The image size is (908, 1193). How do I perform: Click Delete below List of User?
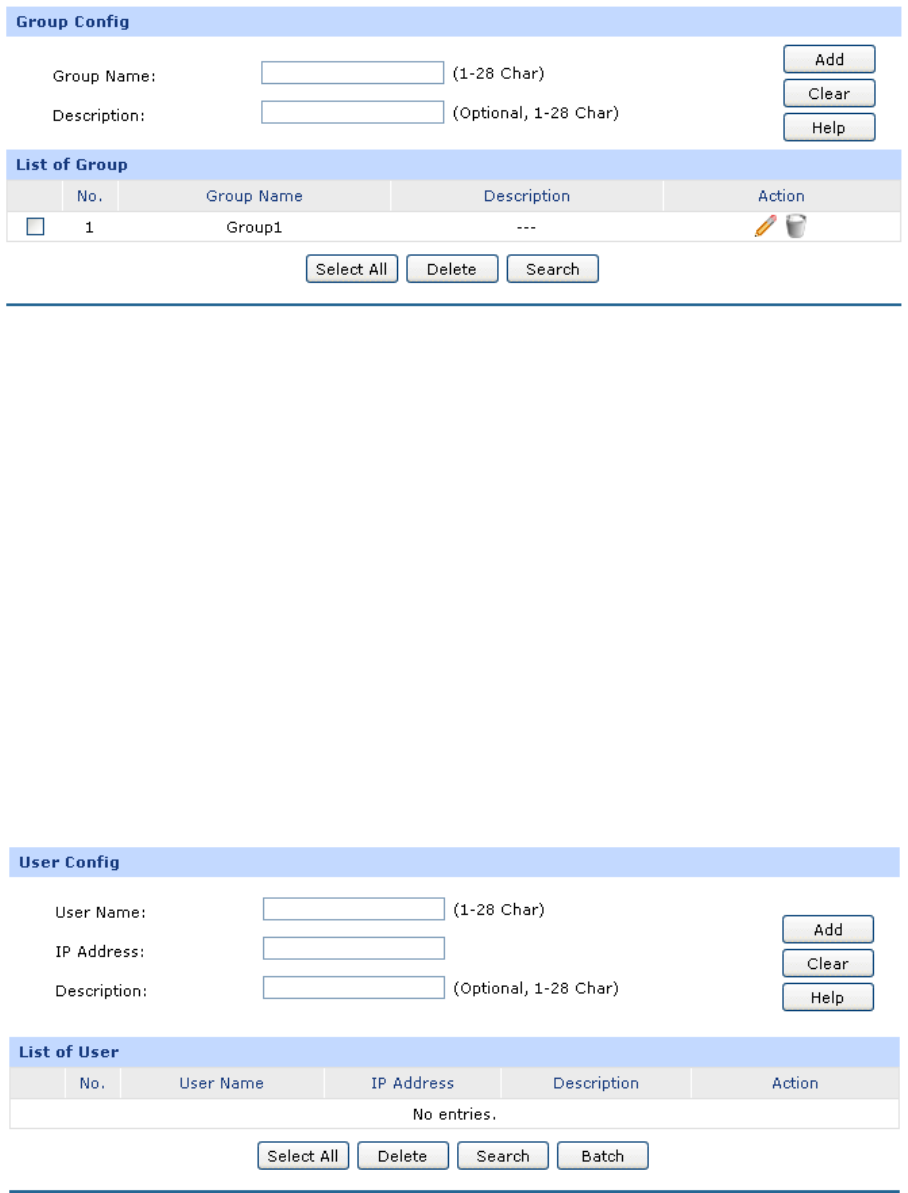coord(403,1156)
